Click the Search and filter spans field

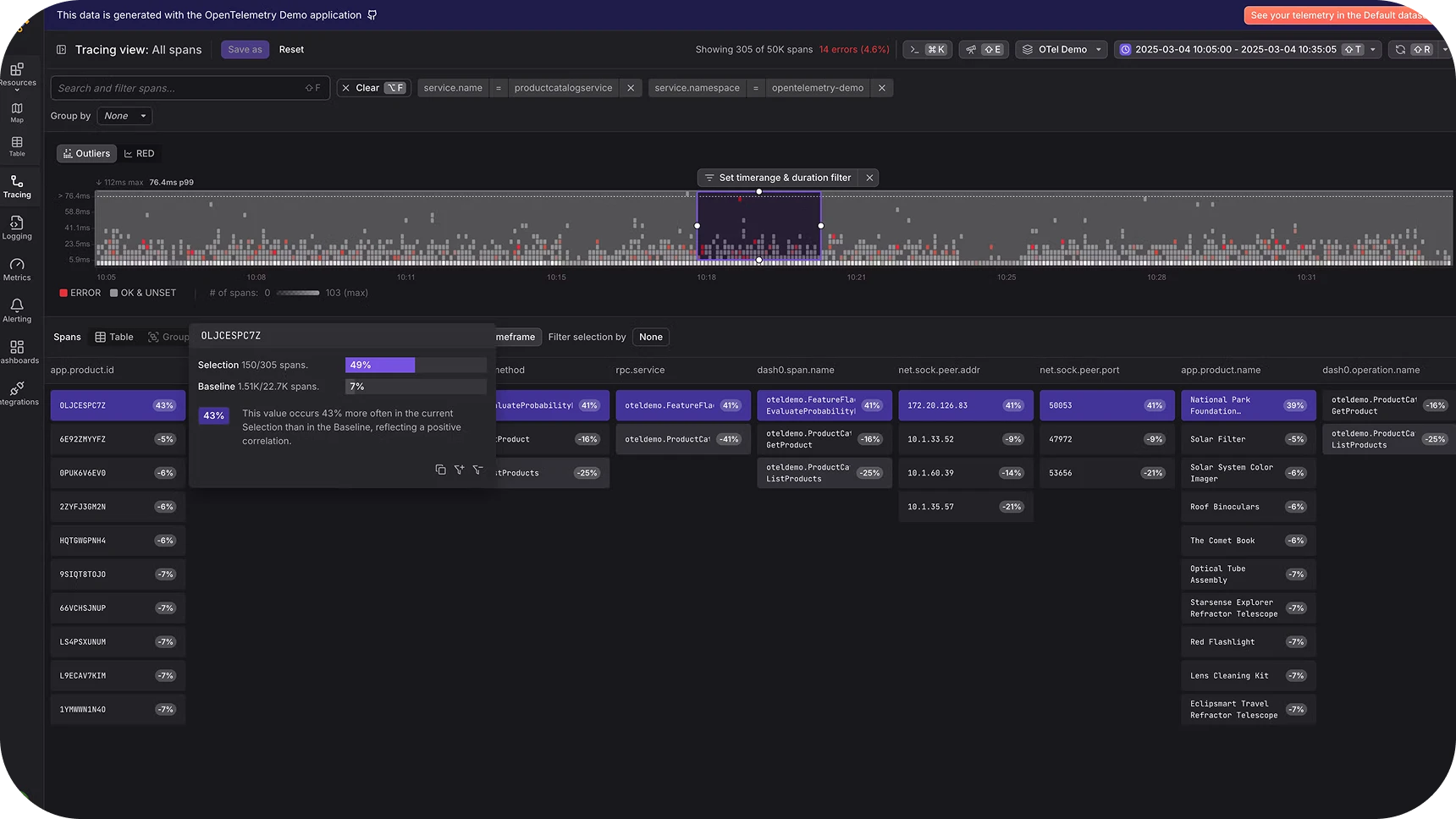tap(190, 88)
